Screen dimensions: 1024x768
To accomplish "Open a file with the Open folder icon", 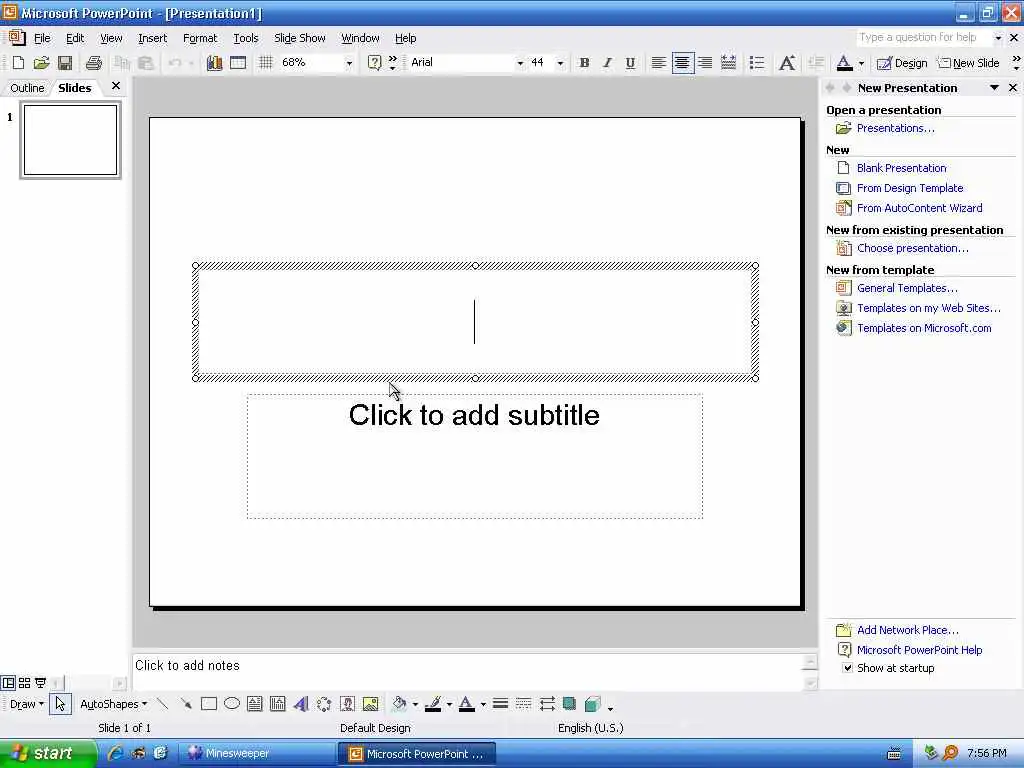I will tap(41, 63).
